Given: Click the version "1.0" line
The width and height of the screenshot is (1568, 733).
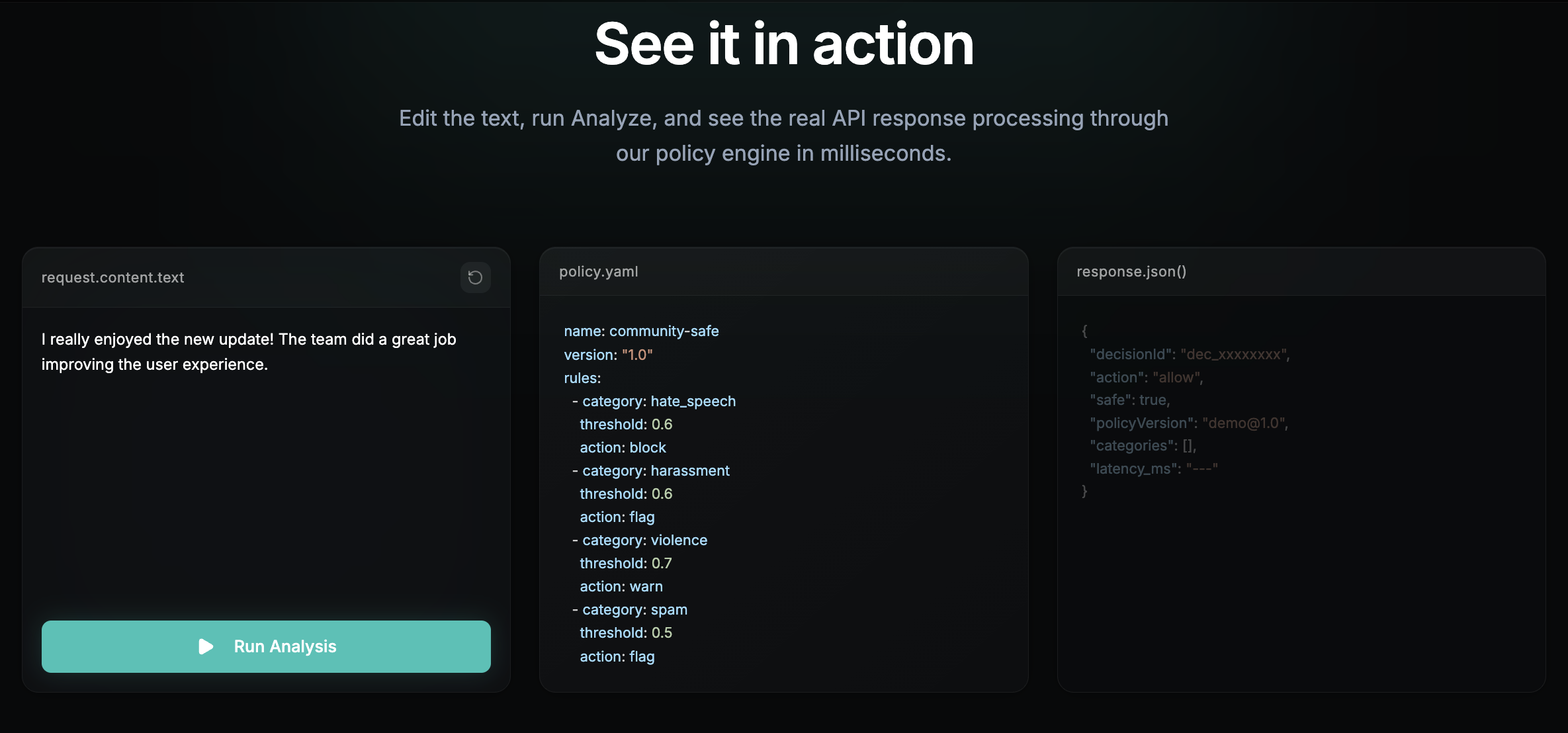Looking at the screenshot, I should [608, 355].
